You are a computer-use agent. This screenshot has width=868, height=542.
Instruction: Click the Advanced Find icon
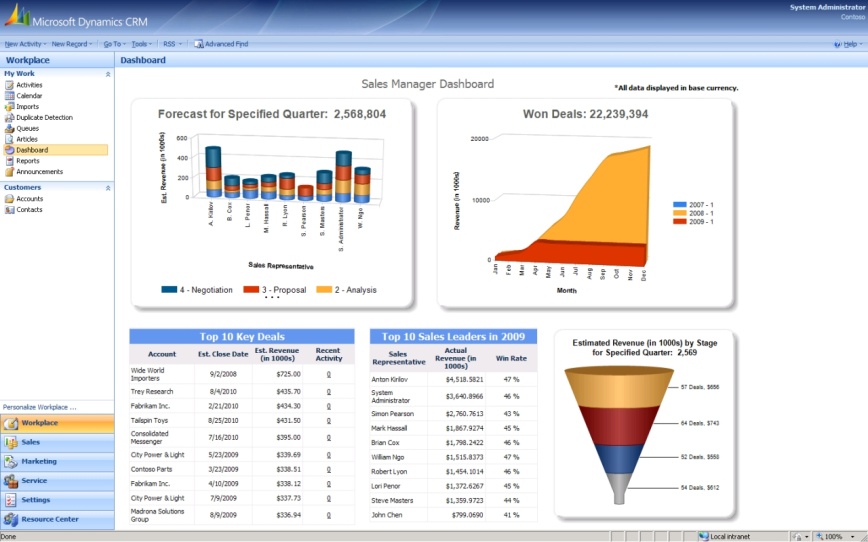point(199,44)
